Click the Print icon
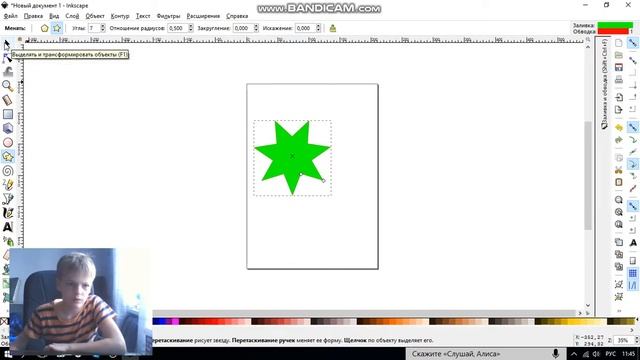Viewport: 640px width, 360px height. (x=619, y=80)
